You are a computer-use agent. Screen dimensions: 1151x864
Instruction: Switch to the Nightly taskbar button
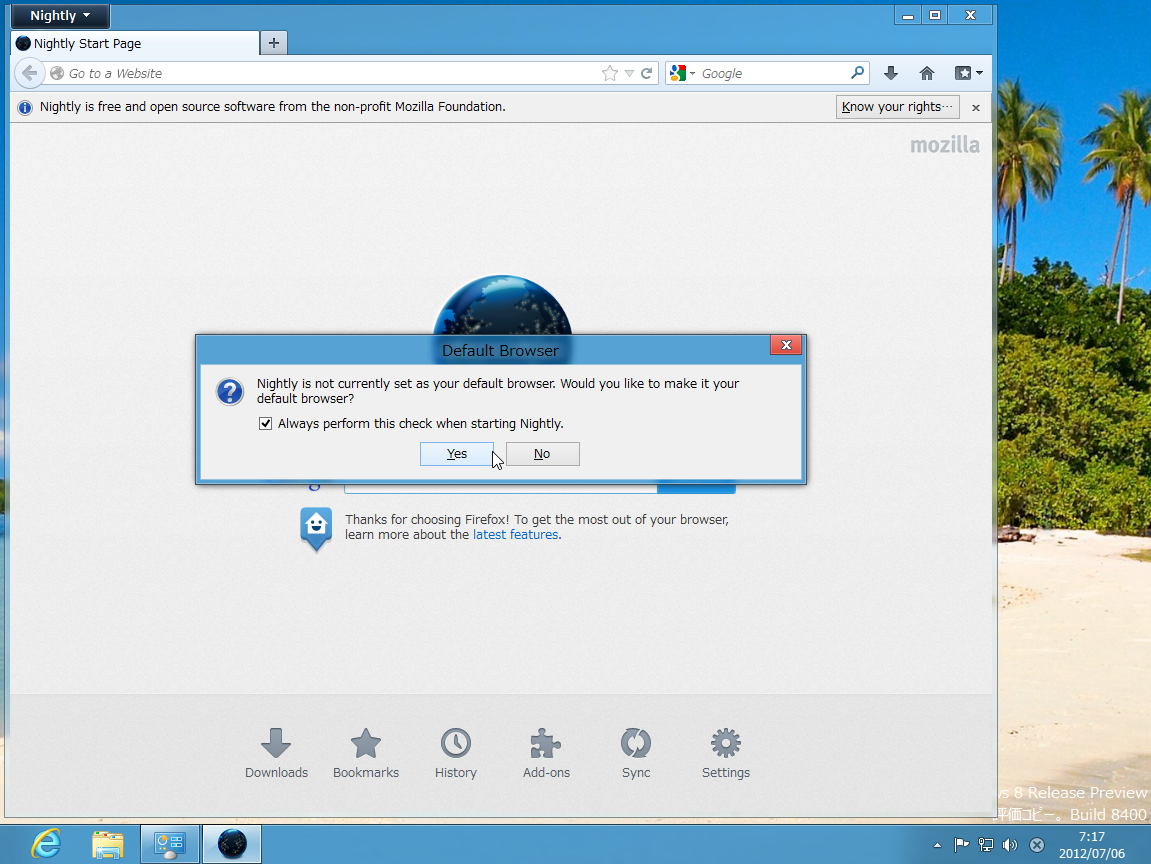point(232,844)
